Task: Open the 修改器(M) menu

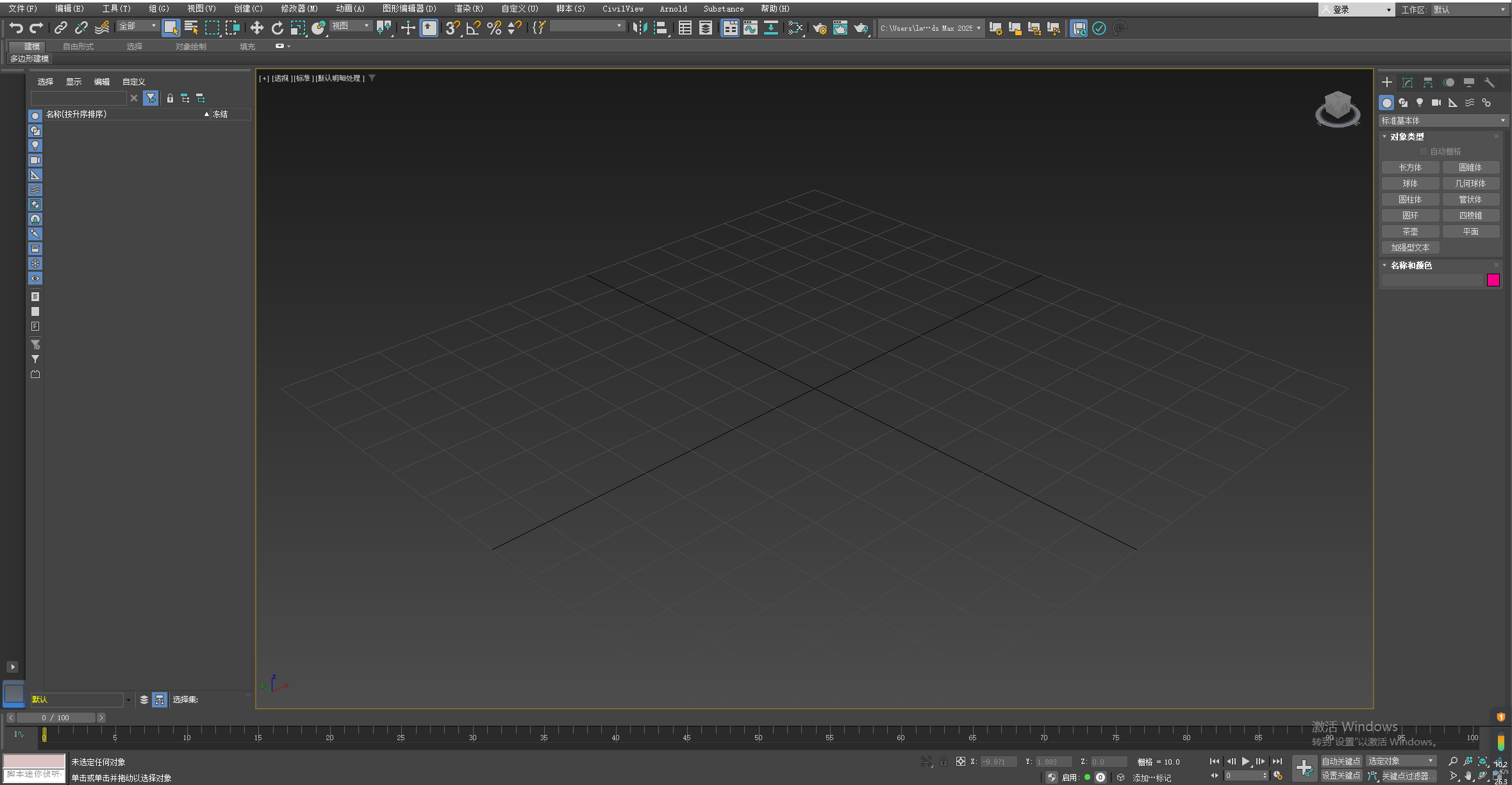Action: pyautogui.click(x=299, y=8)
